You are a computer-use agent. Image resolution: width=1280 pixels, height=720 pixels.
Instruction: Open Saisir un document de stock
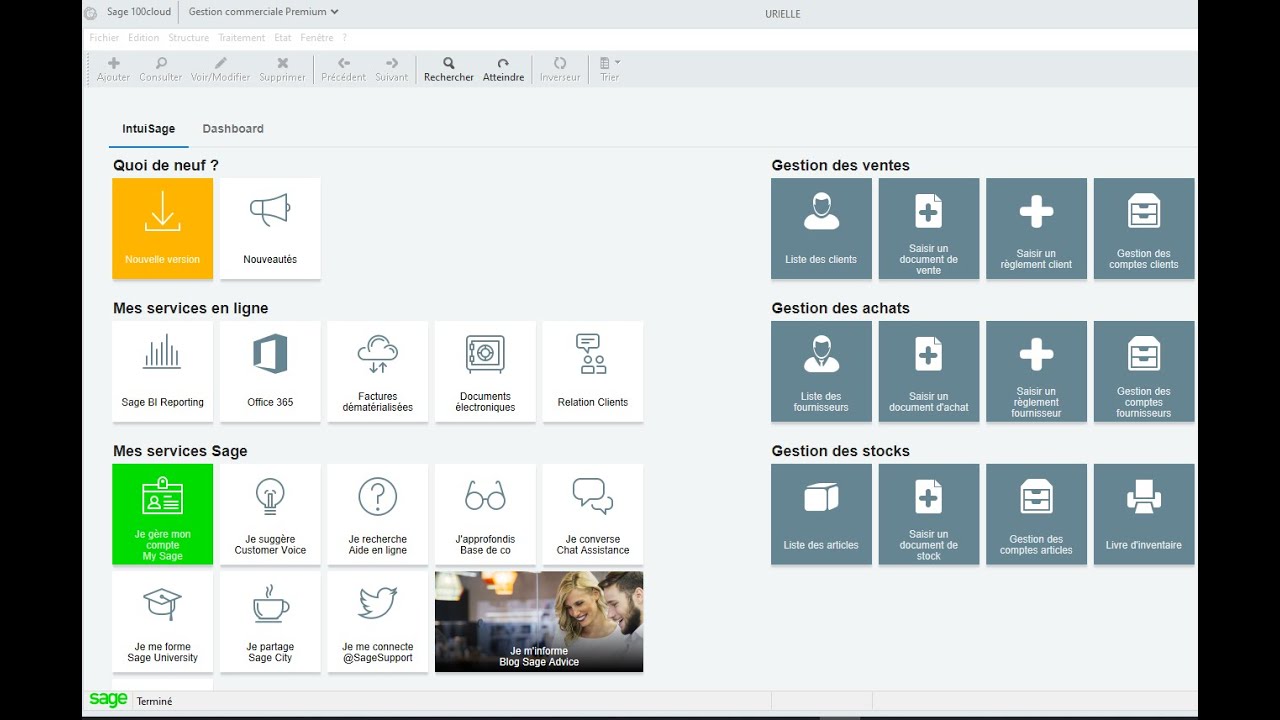coord(928,514)
